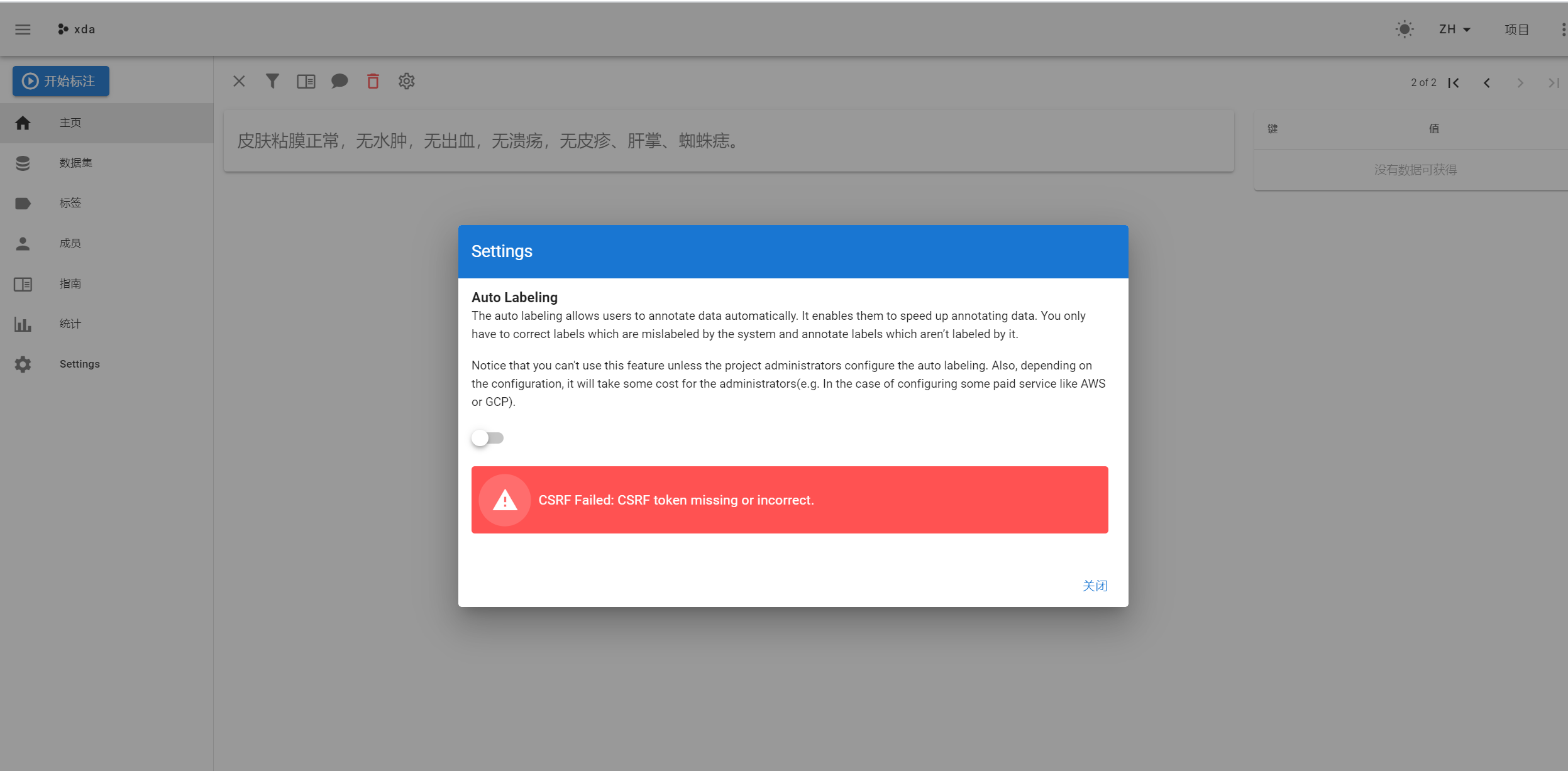Click the 开始标注 button
The image size is (1568, 771).
(61, 81)
